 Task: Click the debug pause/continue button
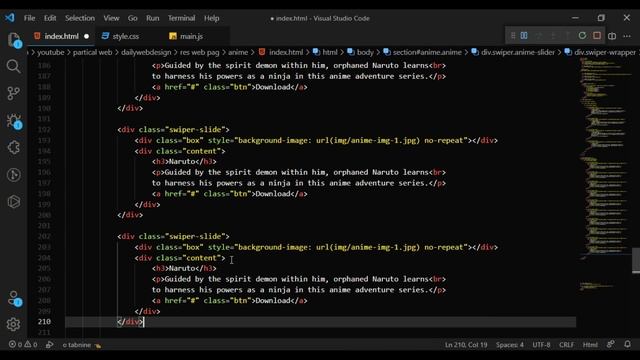point(524,36)
